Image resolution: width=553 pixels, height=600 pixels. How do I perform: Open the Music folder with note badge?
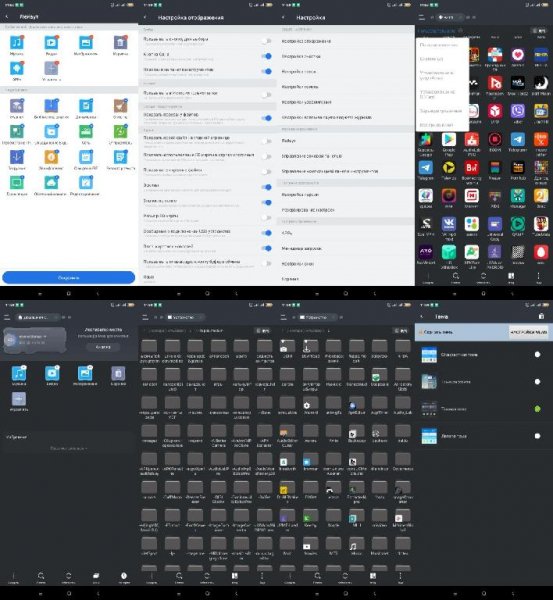pos(356,543)
